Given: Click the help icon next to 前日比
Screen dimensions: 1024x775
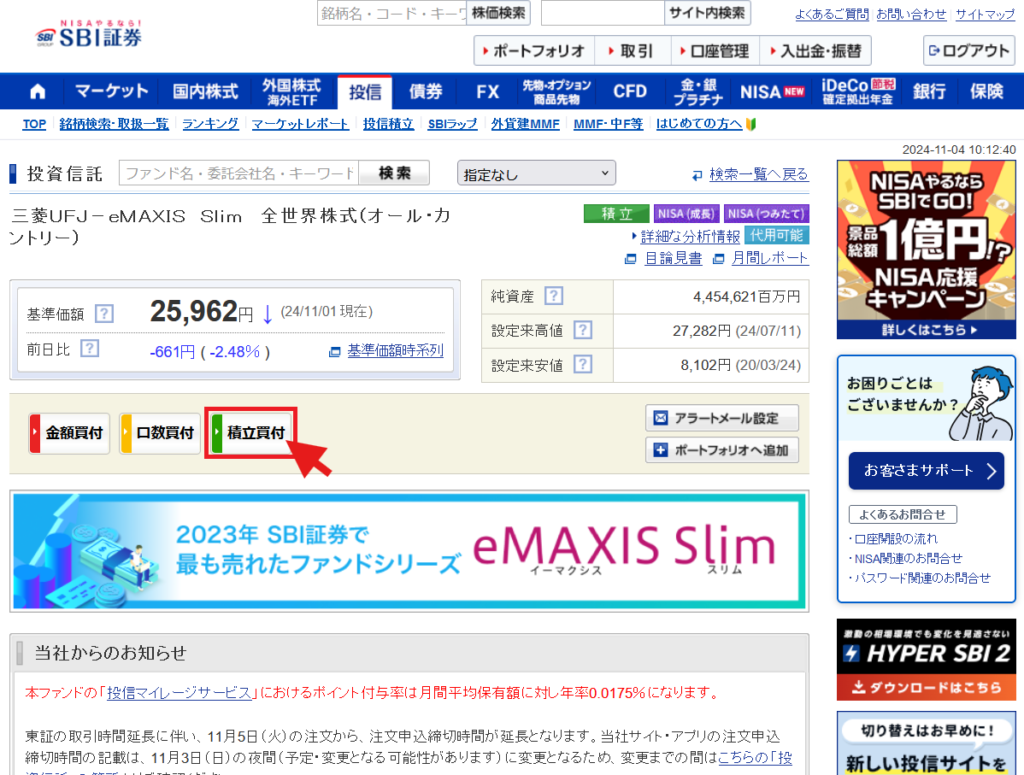Looking at the screenshot, I should 89,349.
